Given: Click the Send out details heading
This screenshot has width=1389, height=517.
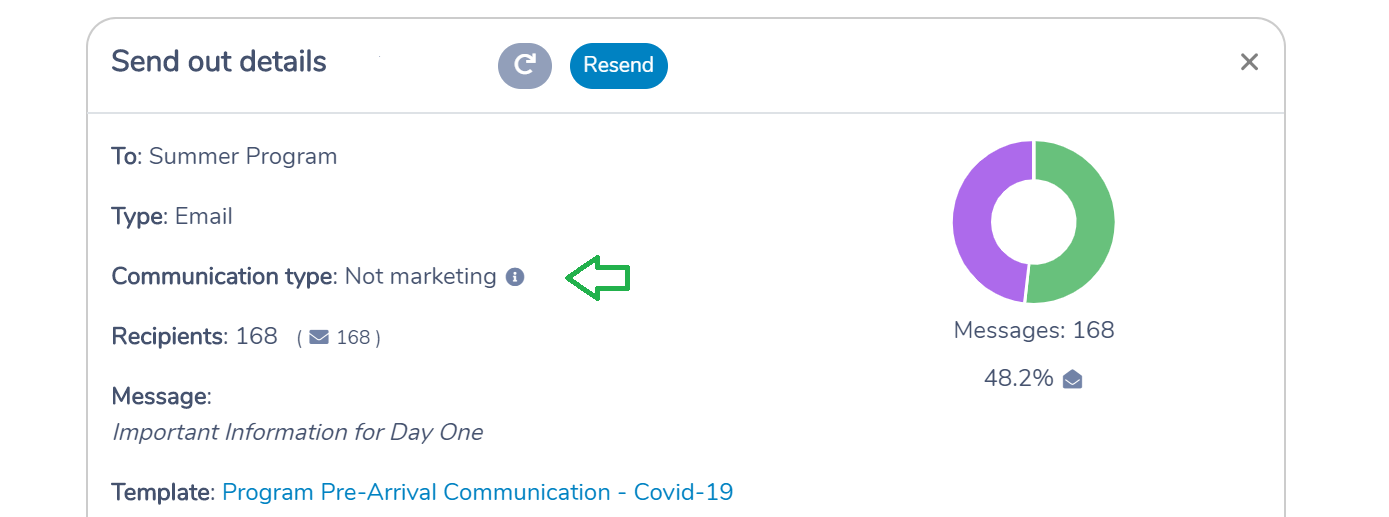Looking at the screenshot, I should pos(219,62).
